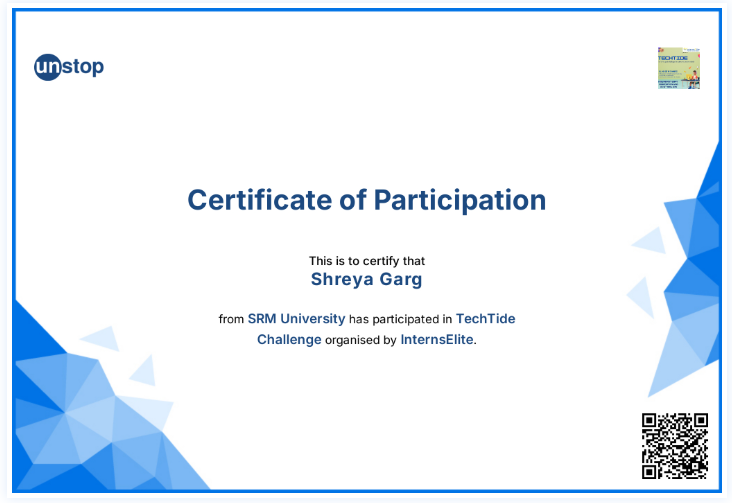Click the TechTide text

point(486,319)
